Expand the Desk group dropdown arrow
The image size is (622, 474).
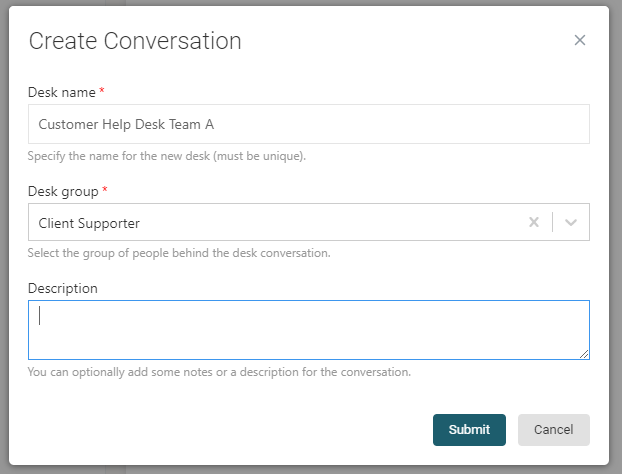tap(571, 223)
